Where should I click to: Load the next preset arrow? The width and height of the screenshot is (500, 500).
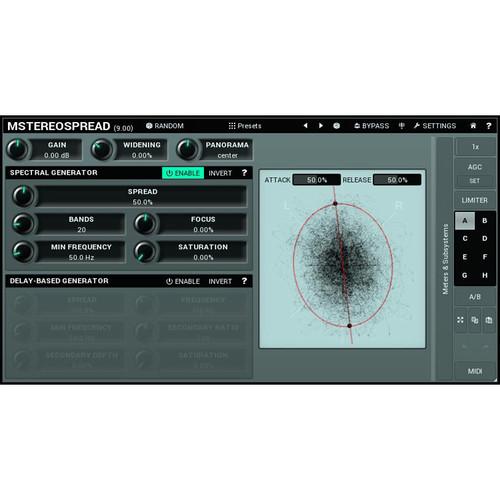(x=321, y=126)
